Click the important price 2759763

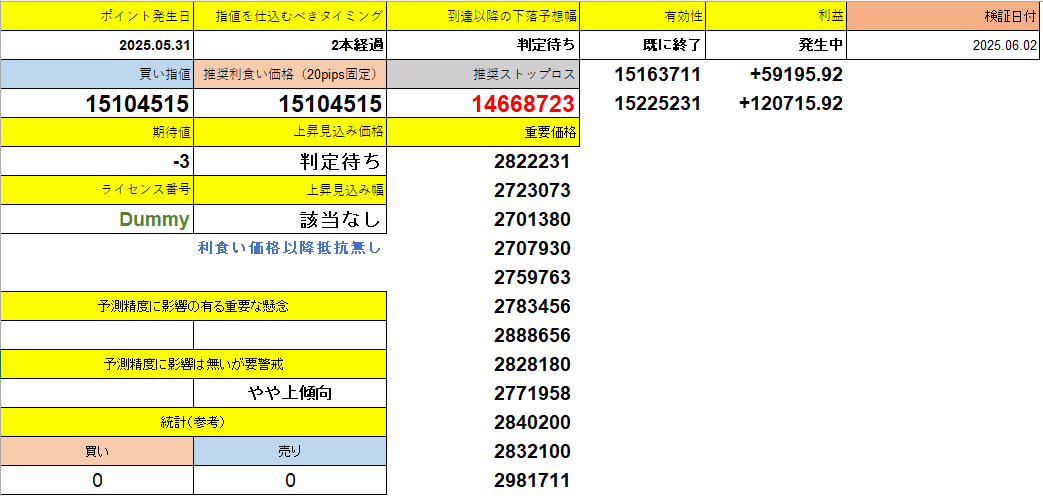tap(532, 277)
